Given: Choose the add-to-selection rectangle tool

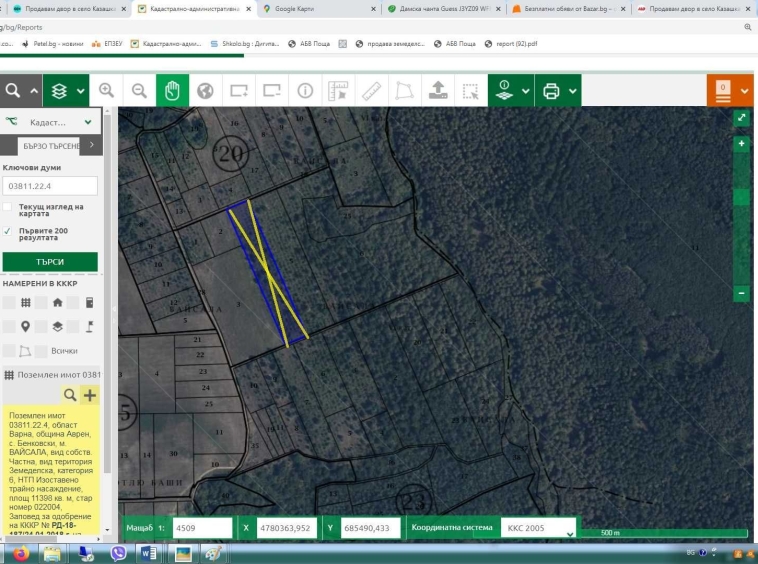Looking at the screenshot, I should click(239, 90).
